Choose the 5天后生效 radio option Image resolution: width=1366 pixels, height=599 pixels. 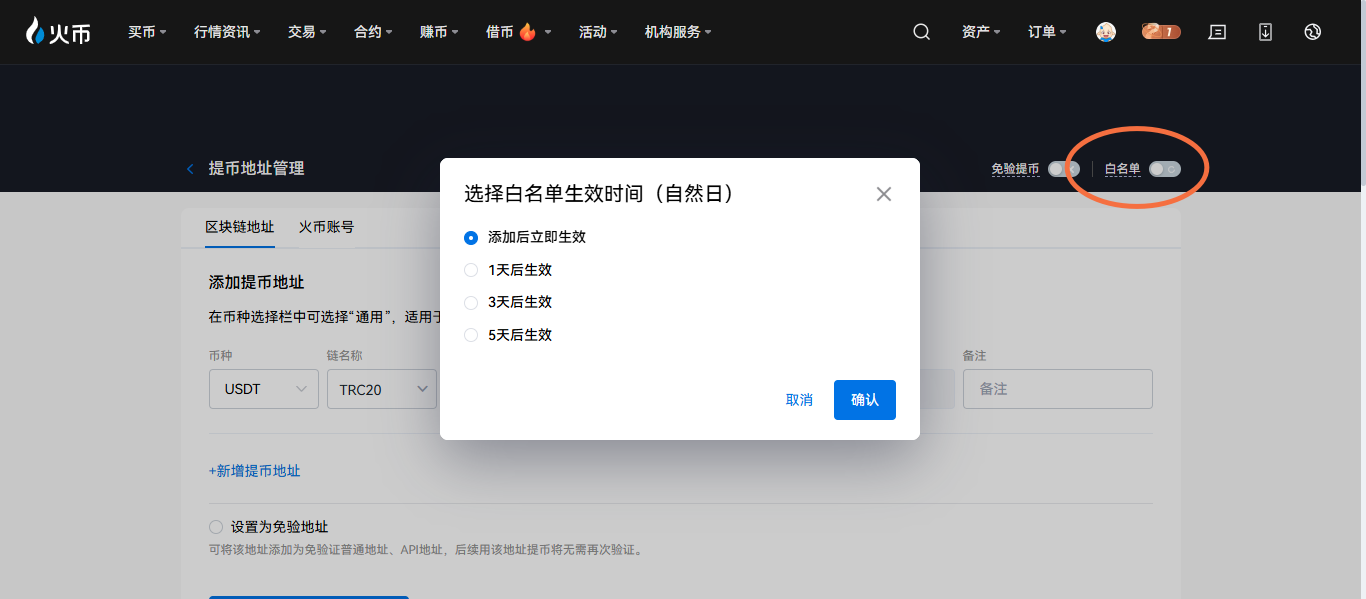coord(471,335)
